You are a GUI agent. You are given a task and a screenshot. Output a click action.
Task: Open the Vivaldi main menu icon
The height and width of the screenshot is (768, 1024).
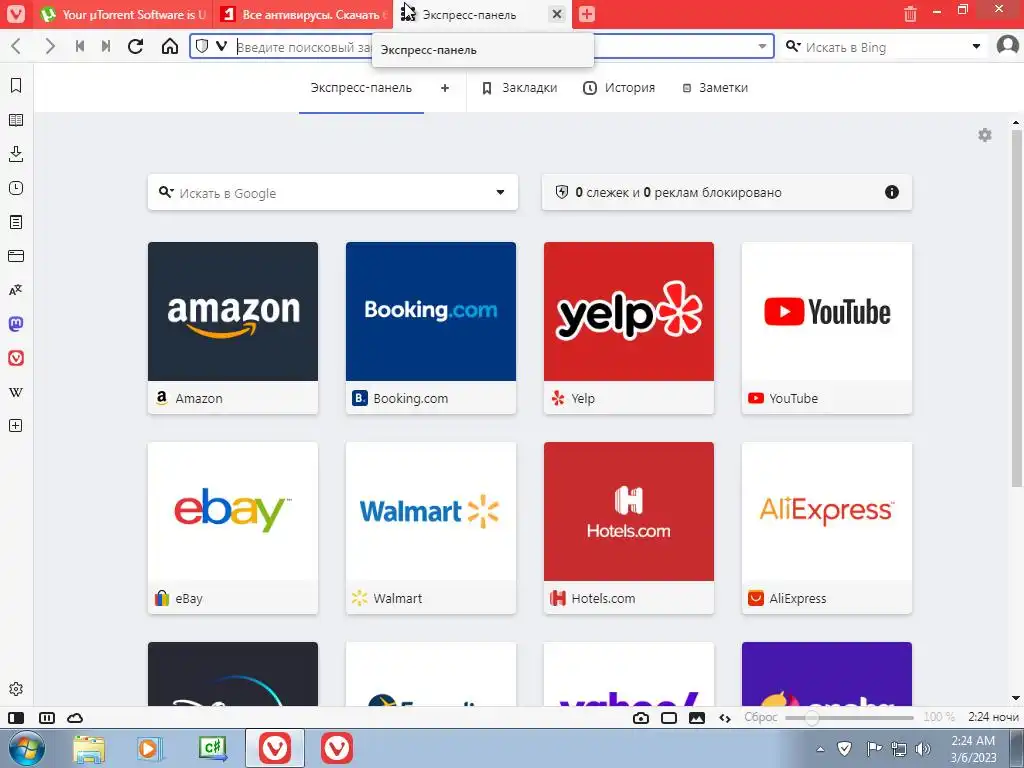[16, 14]
